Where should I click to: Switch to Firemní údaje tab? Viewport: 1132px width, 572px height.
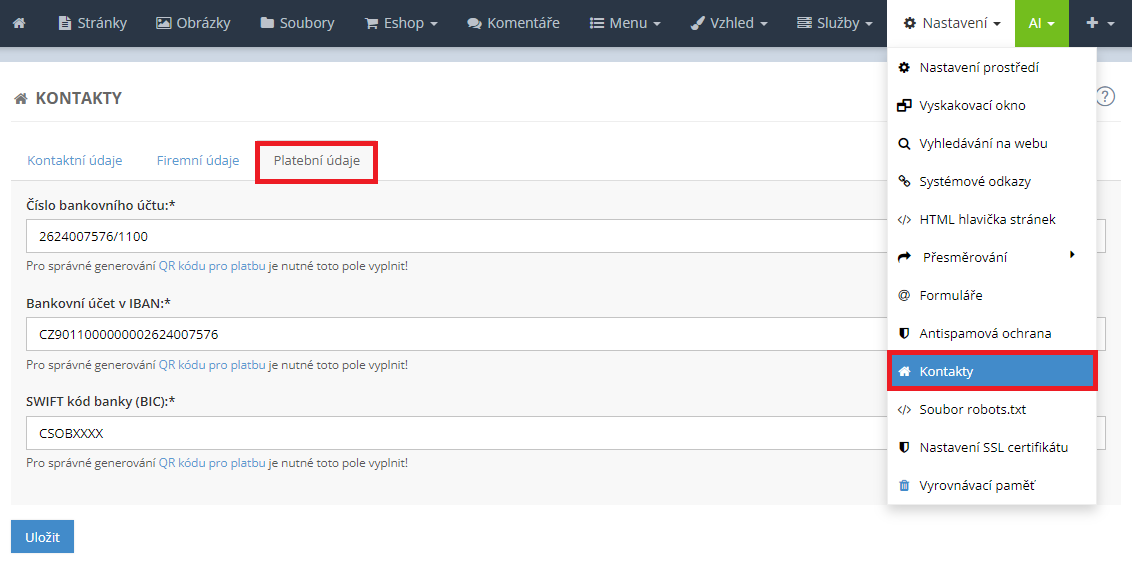[x=198, y=160]
